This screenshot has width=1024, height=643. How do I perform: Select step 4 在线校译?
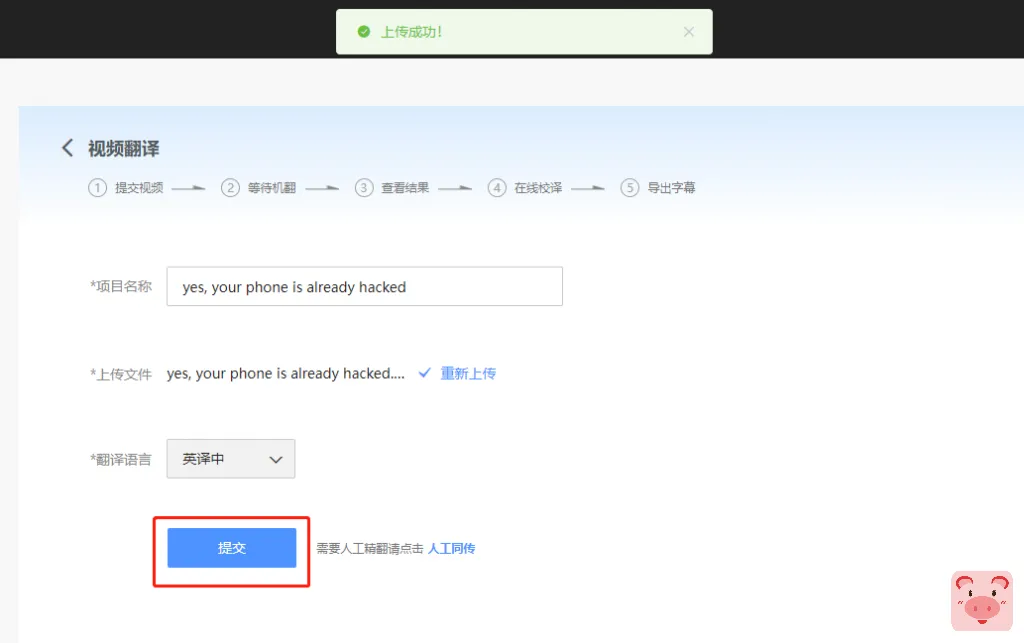525,188
